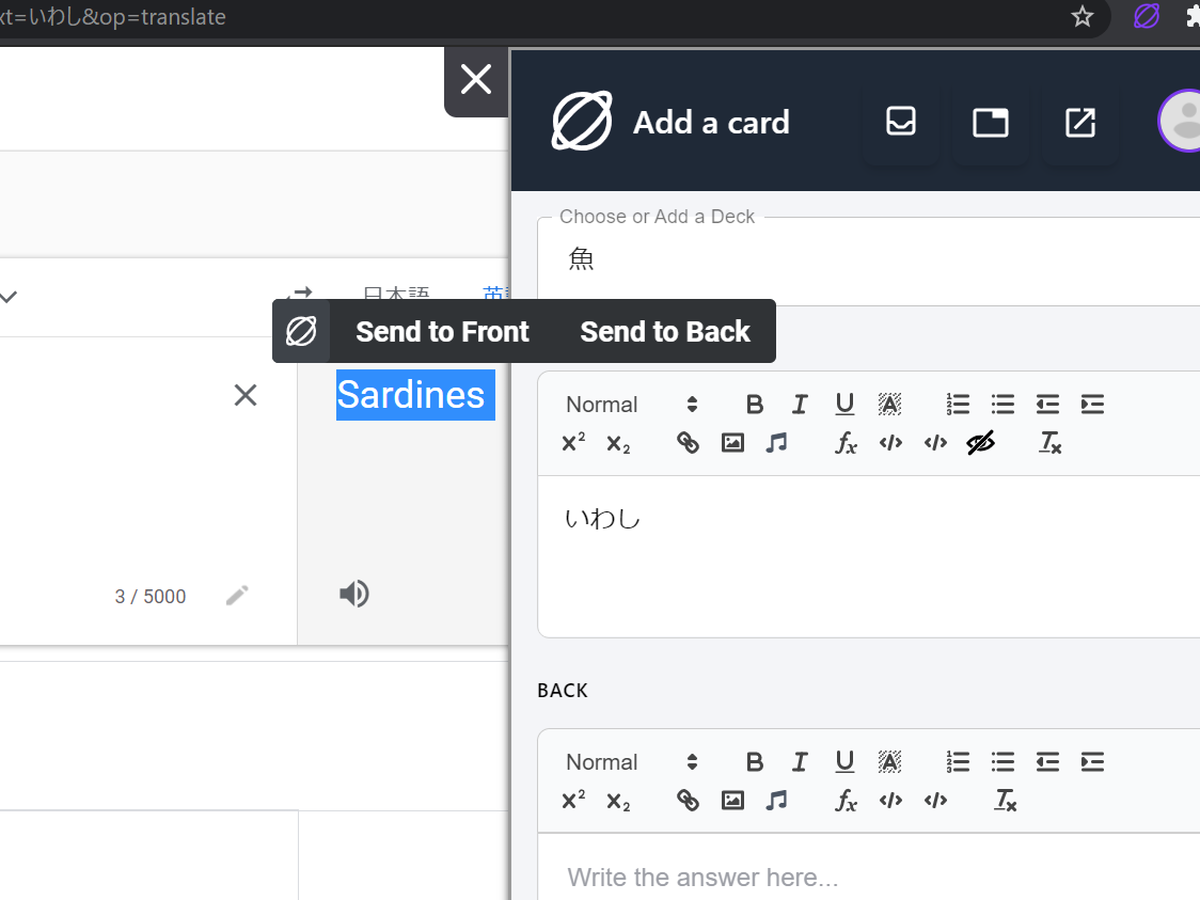Click the second code icon in the front editor

pos(935,443)
